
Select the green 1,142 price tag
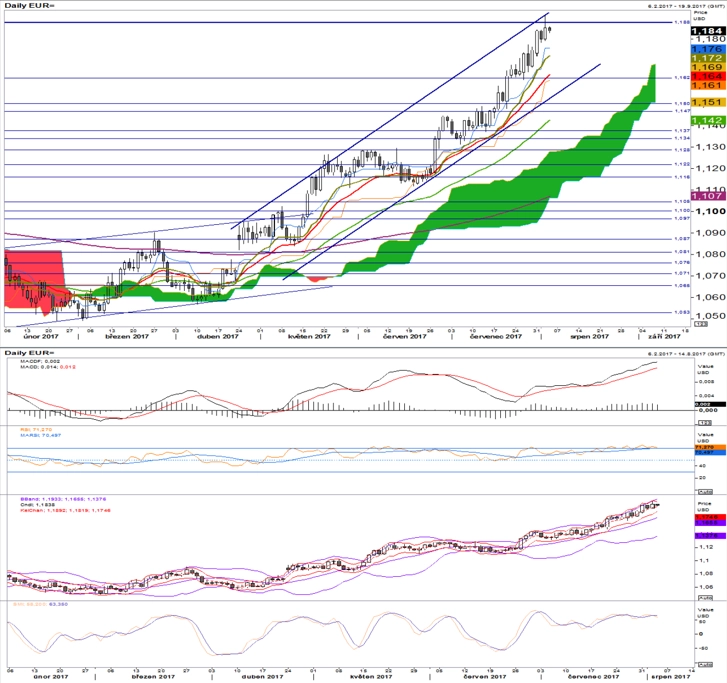tap(708, 120)
